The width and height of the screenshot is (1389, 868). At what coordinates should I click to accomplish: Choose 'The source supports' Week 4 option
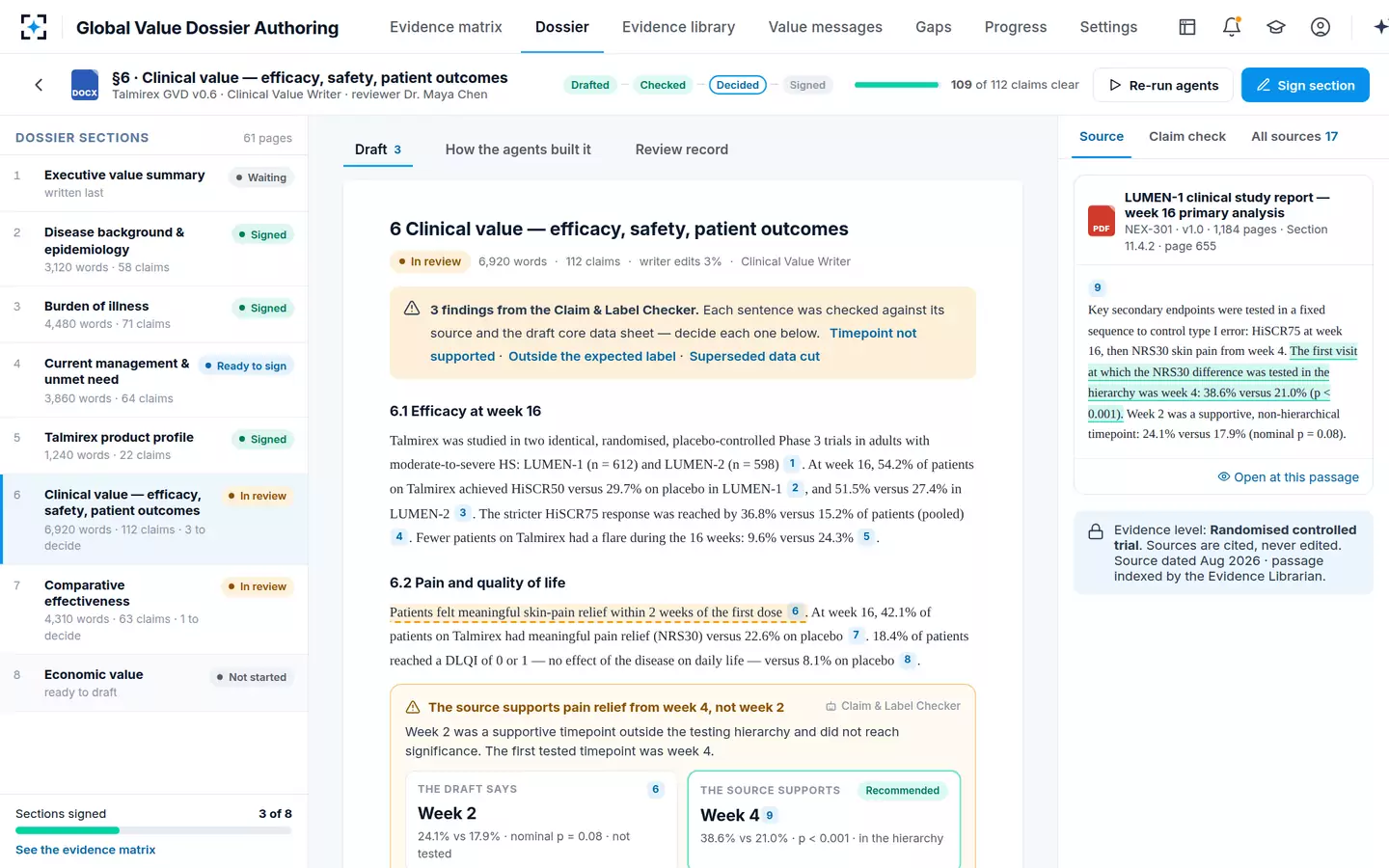(x=824, y=820)
